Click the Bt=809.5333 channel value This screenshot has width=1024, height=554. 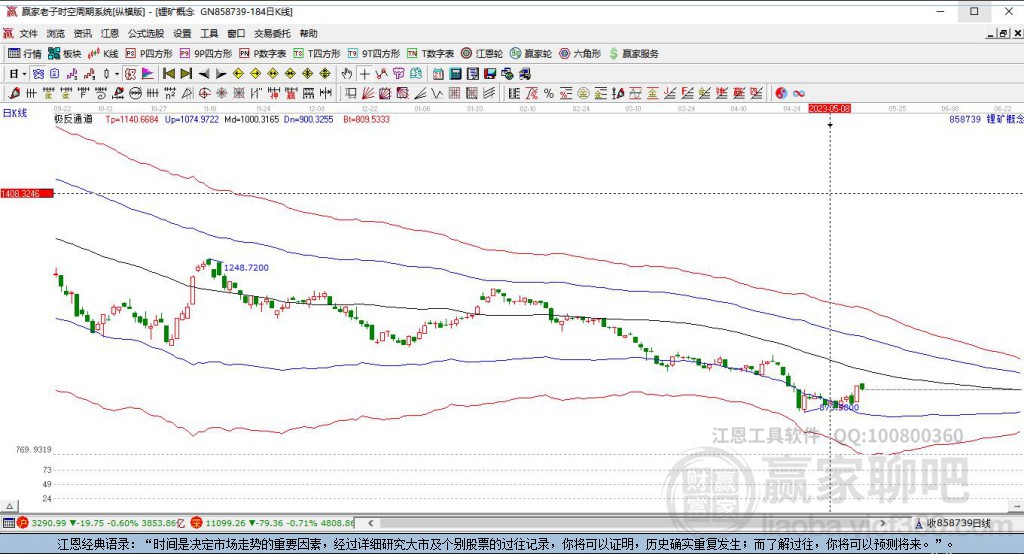pos(366,119)
